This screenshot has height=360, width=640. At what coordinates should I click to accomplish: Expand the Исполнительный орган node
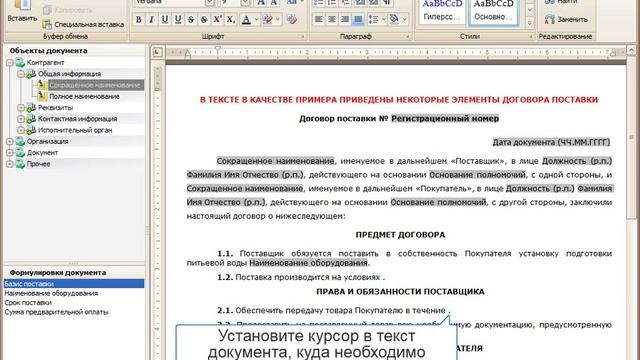pyautogui.click(x=21, y=130)
